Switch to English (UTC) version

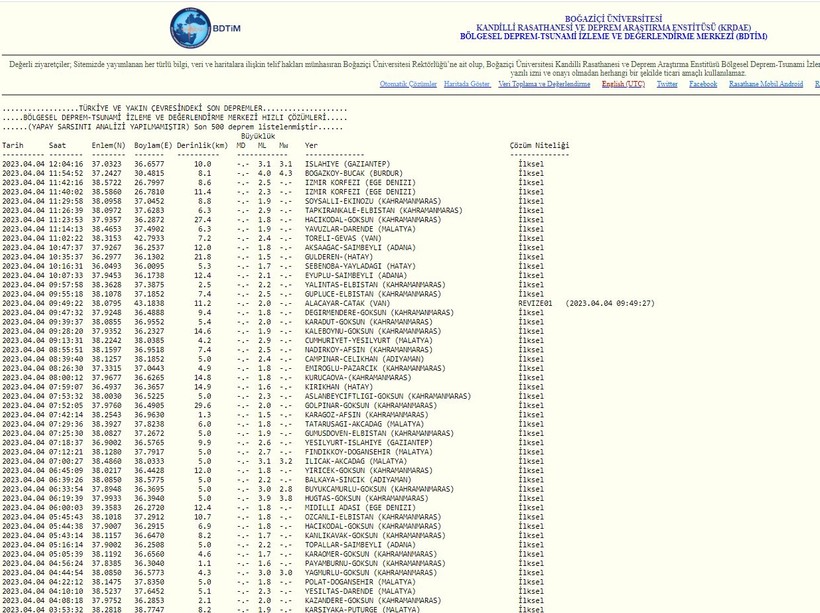point(623,84)
